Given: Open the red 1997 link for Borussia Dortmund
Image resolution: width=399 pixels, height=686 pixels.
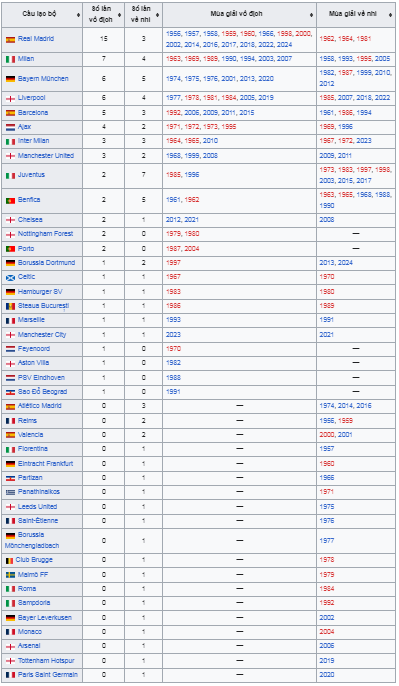Looking at the screenshot, I should point(173,262).
